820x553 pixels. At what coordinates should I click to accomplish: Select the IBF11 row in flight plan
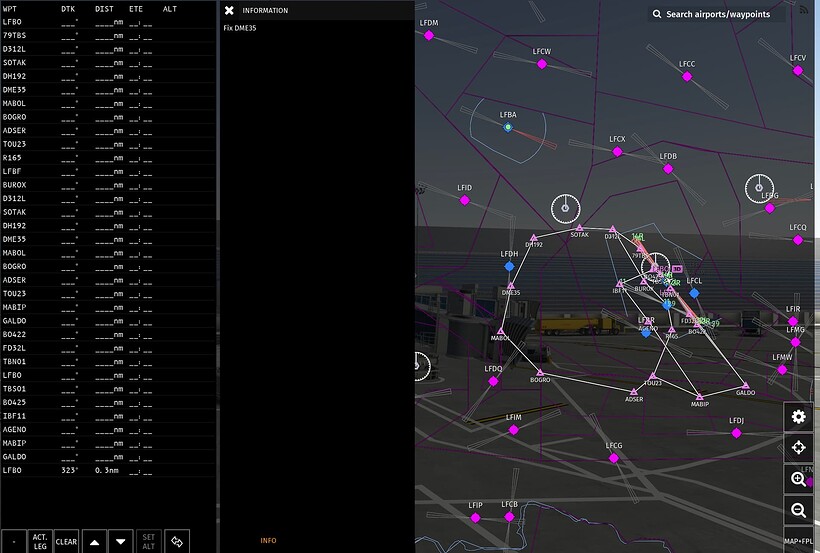108,416
